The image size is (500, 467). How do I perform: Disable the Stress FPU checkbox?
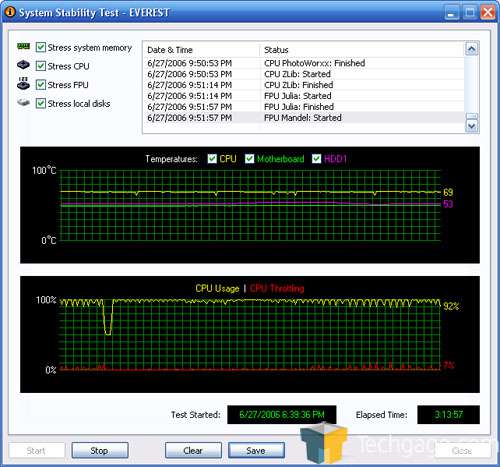coord(41,85)
